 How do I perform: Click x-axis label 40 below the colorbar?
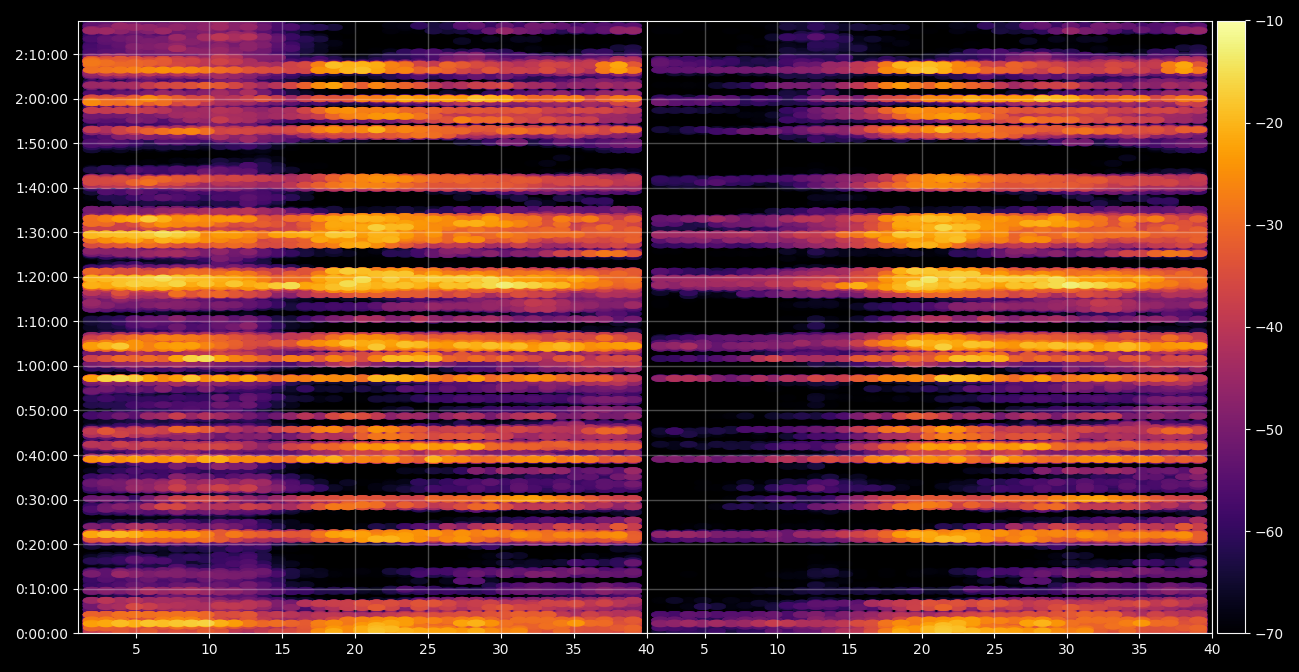tap(1212, 649)
